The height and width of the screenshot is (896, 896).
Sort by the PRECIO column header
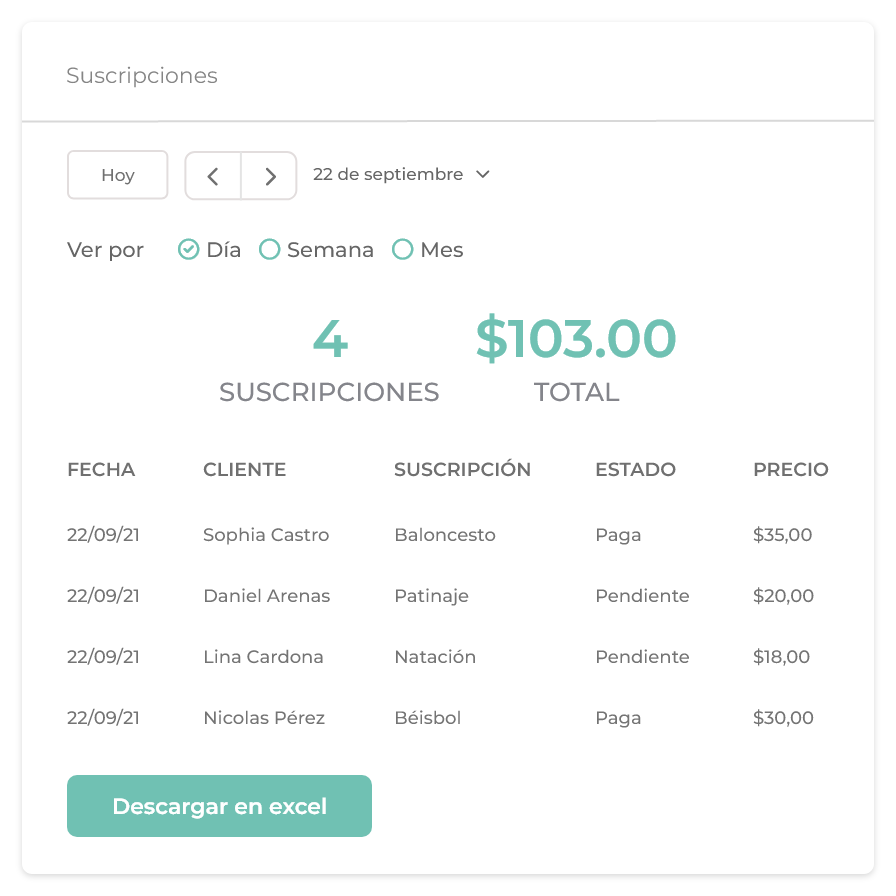790,470
